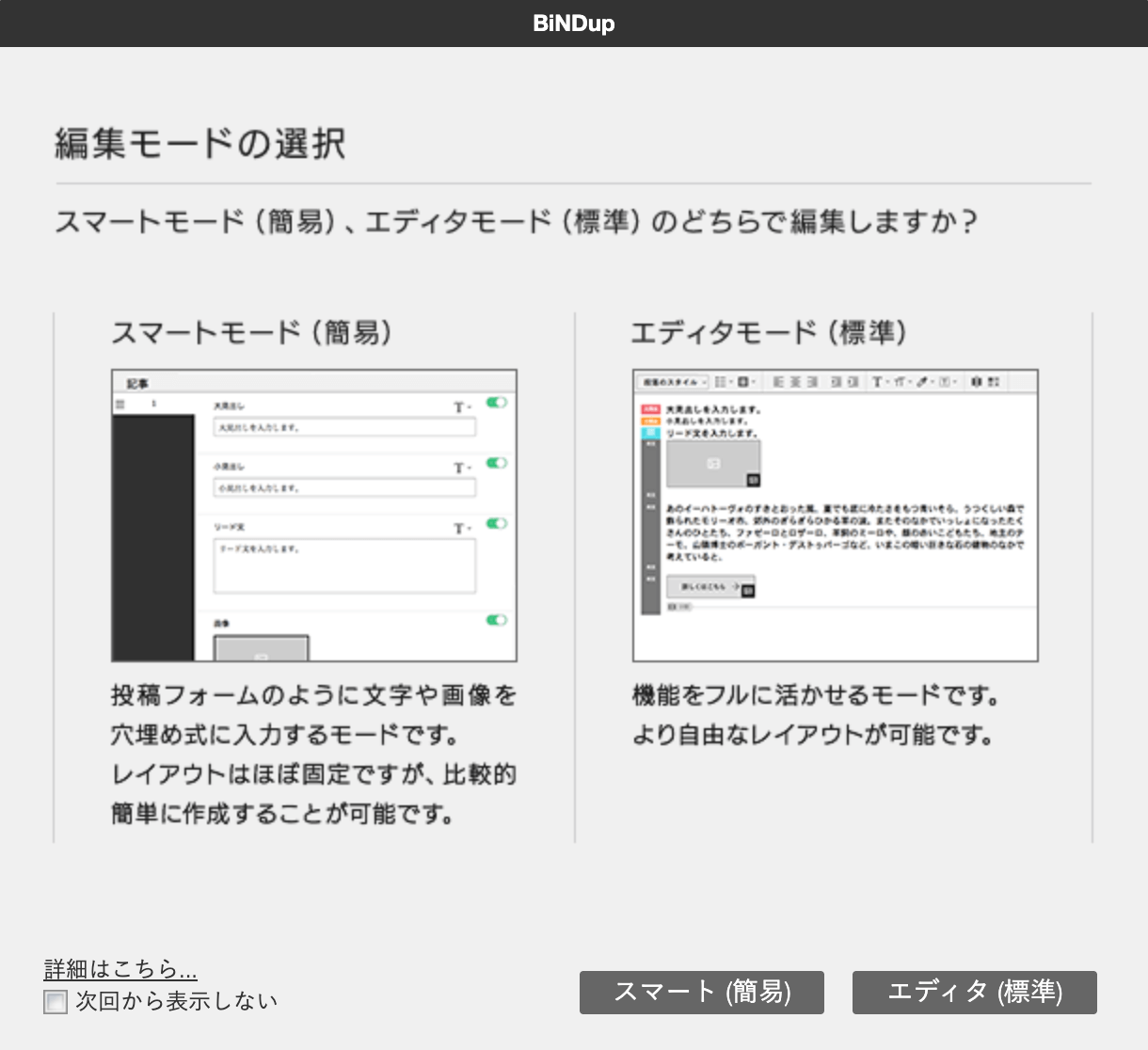The height and width of the screenshot is (1050, 1148).
Task: Click the エディタ (標準) button
Action: (975, 992)
